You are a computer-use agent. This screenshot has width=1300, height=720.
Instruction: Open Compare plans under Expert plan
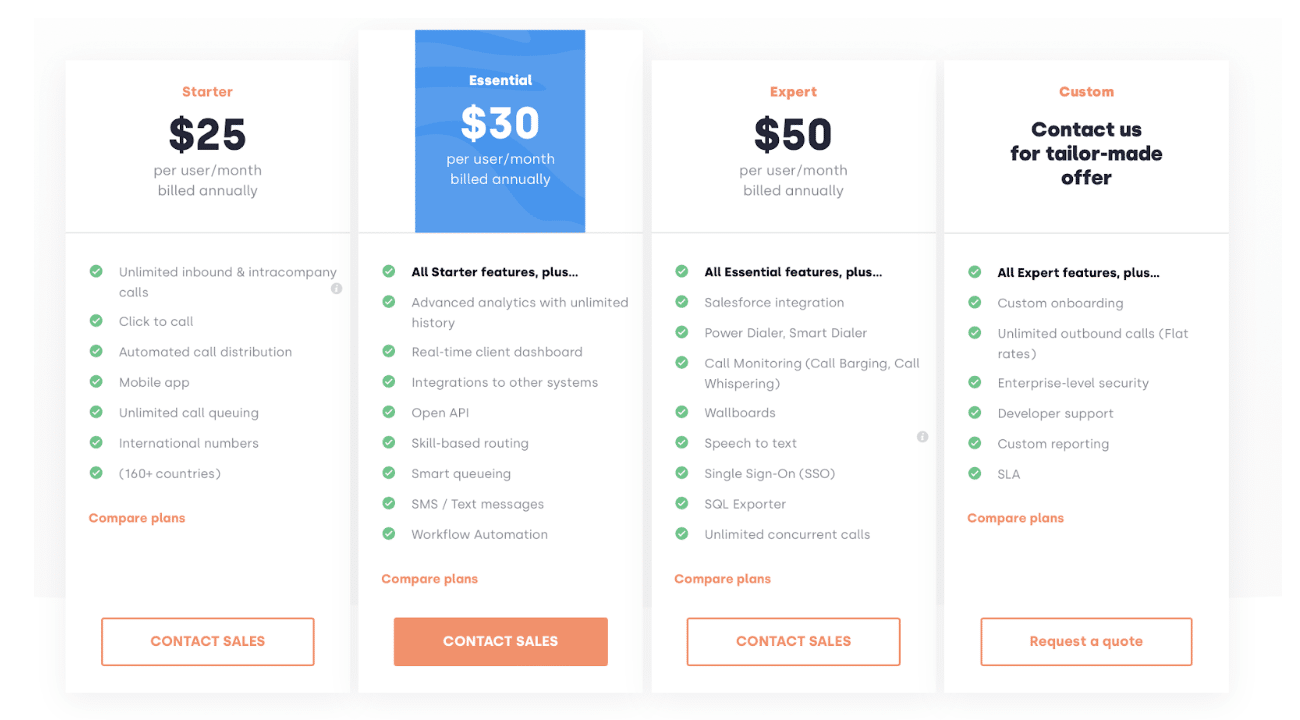click(723, 579)
